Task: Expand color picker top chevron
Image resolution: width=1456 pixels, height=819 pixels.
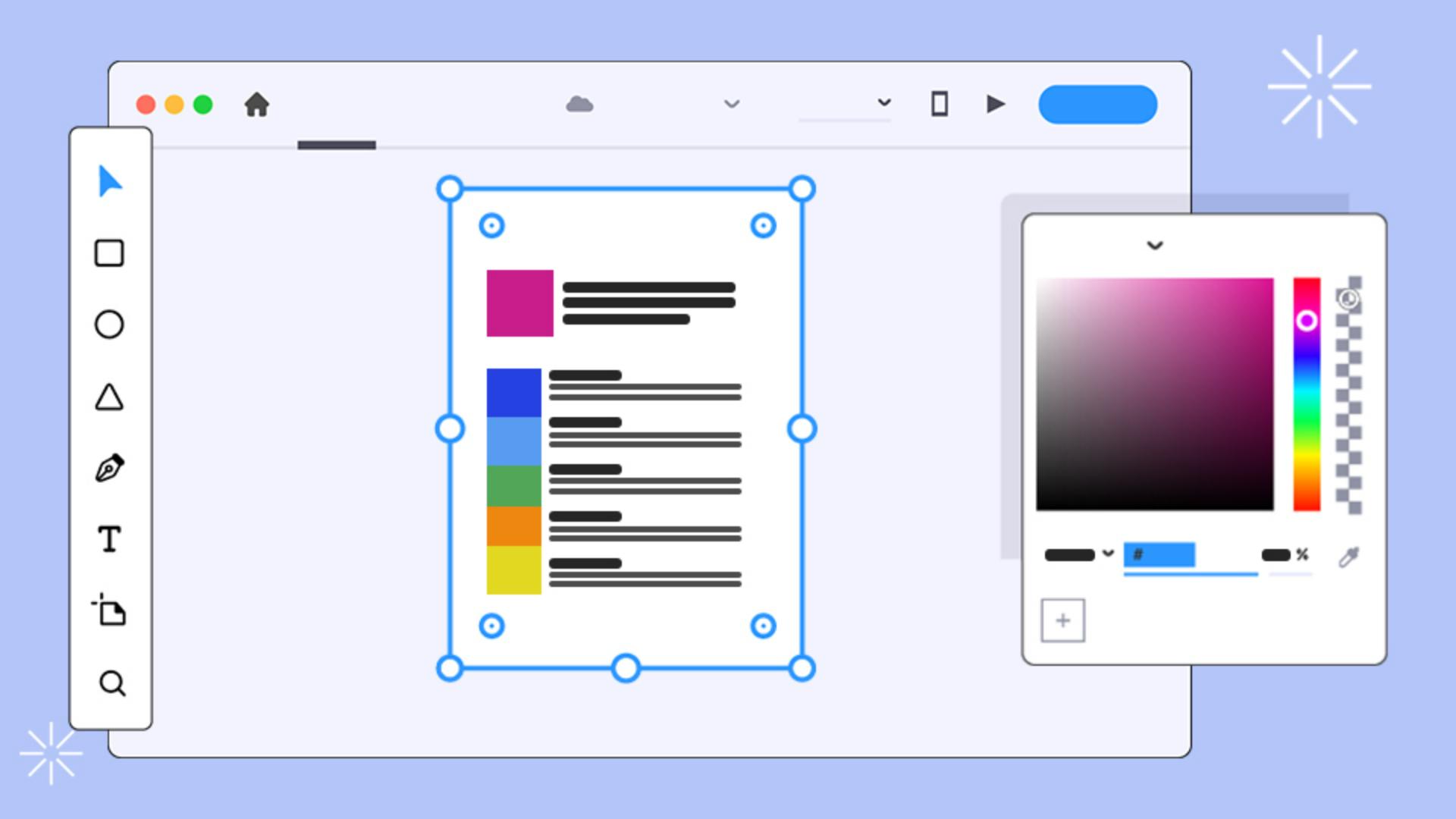Action: (x=1154, y=246)
